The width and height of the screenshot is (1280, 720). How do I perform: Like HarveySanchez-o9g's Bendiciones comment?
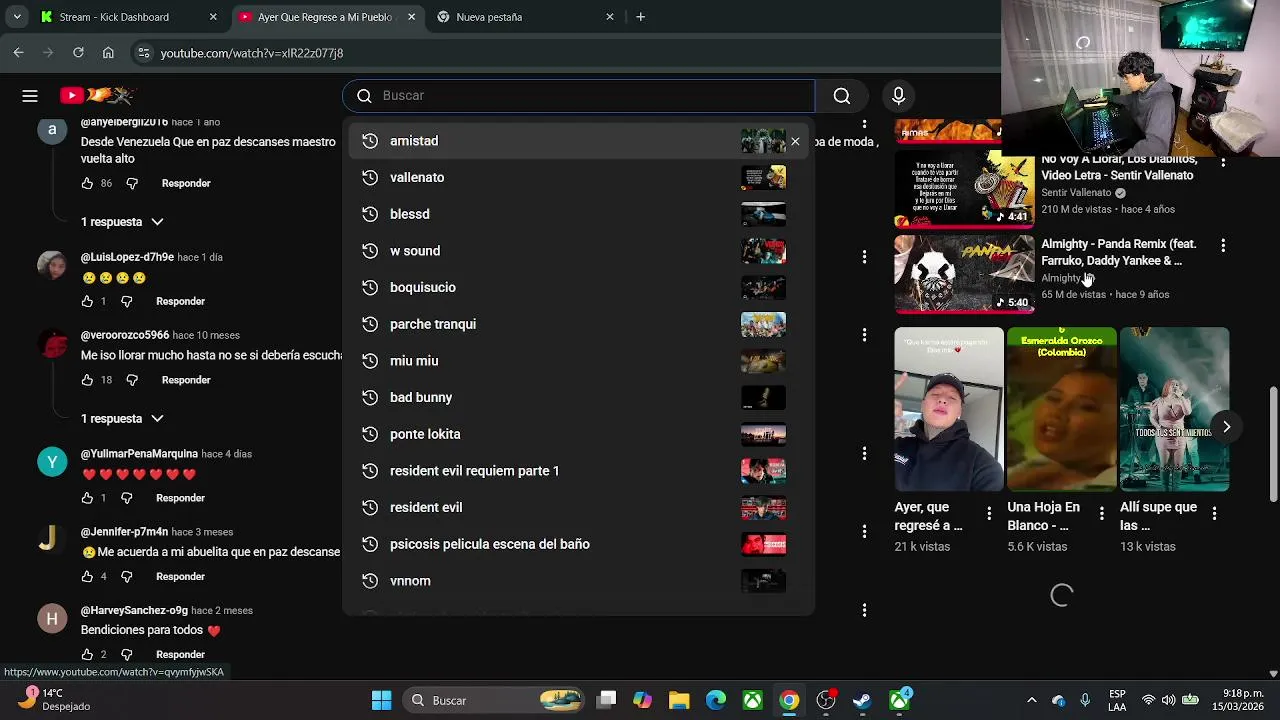87,655
